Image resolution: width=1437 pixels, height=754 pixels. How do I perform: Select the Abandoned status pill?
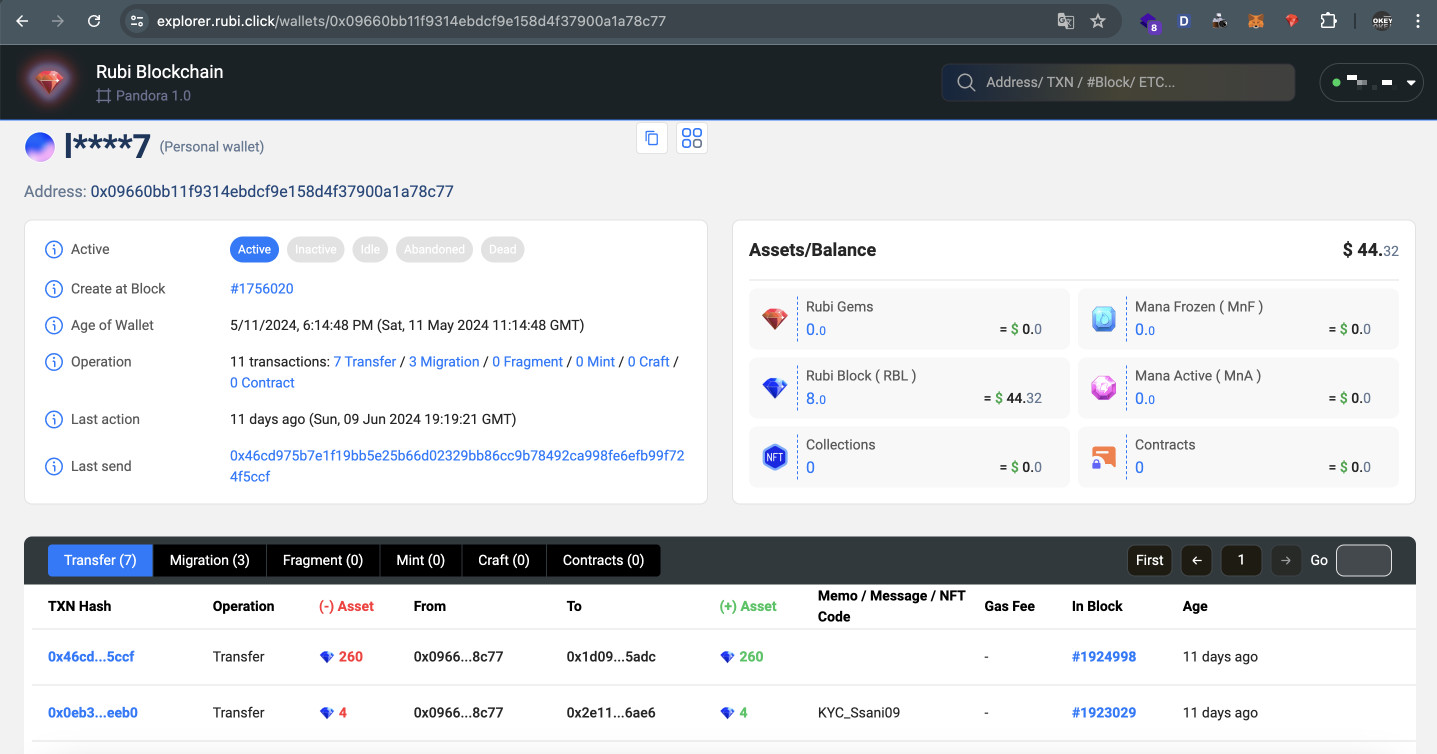(434, 249)
